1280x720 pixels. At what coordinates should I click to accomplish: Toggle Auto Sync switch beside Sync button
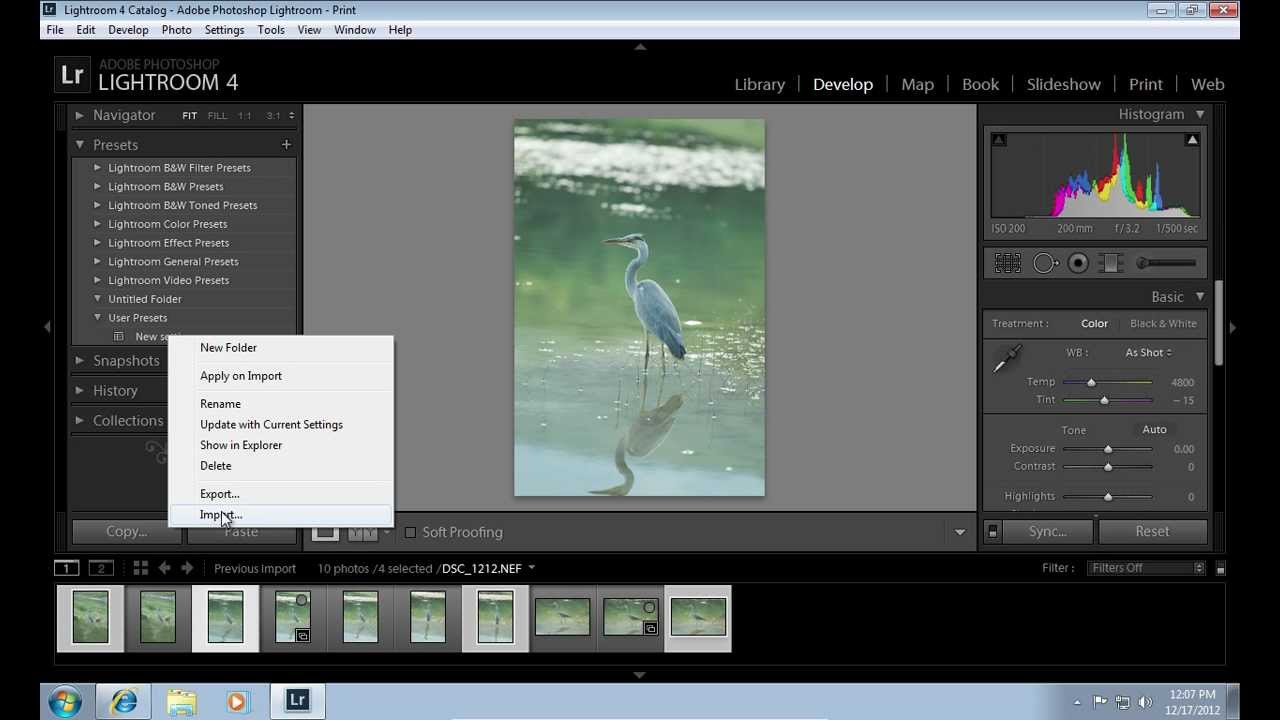(992, 532)
